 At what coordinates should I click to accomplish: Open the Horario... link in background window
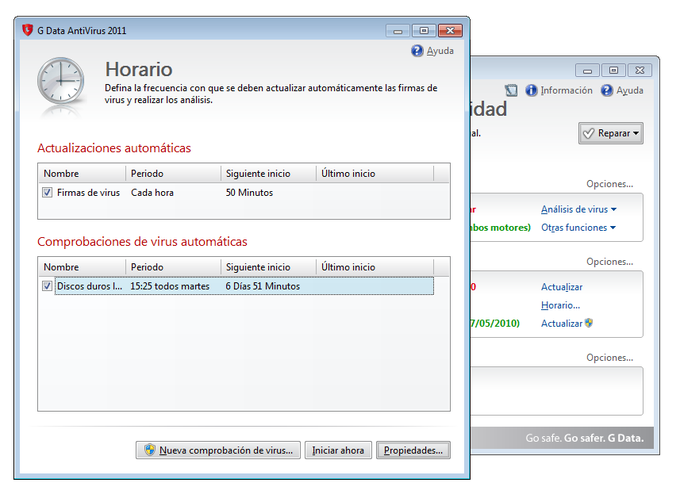pyautogui.click(x=560, y=305)
